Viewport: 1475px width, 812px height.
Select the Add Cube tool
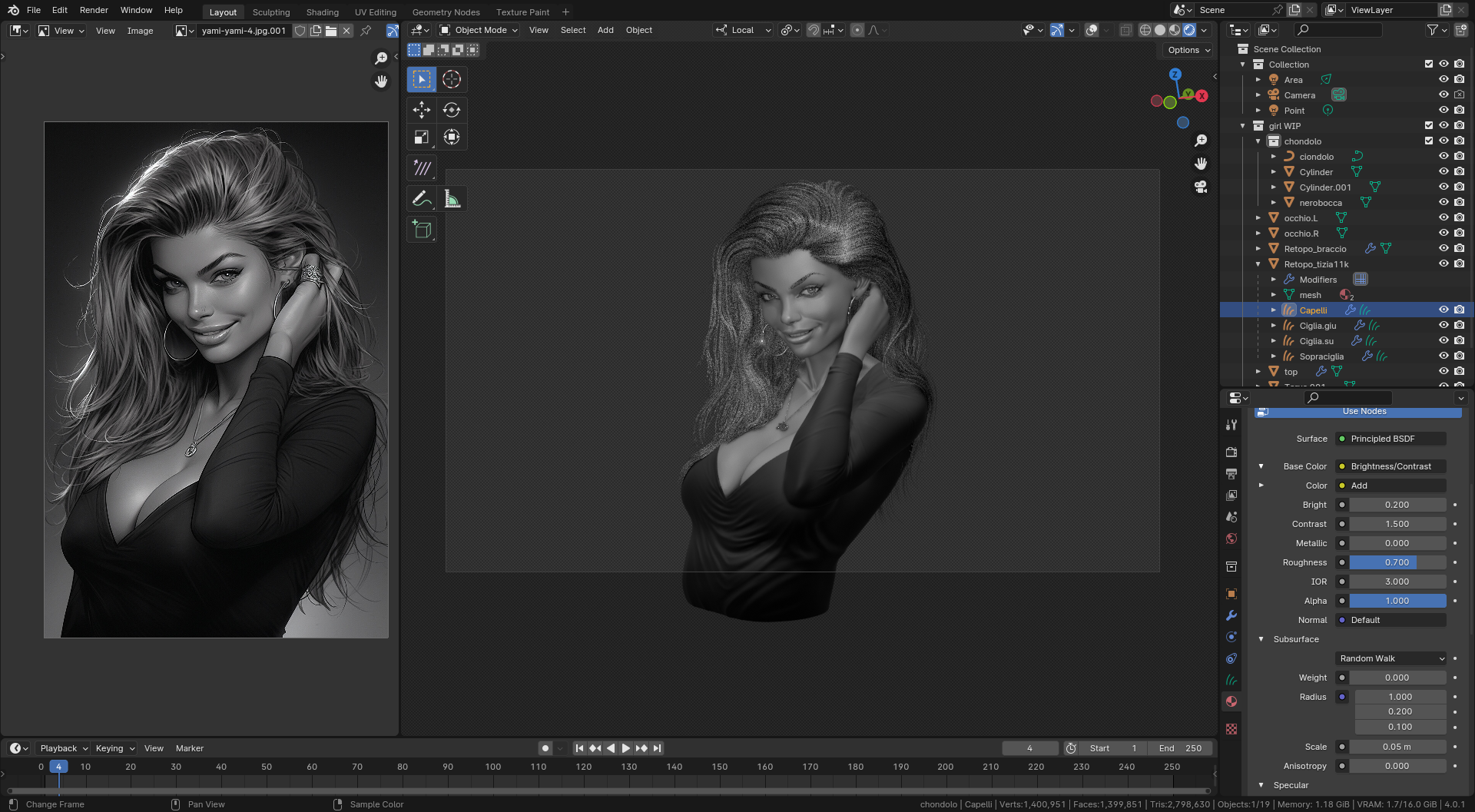click(422, 229)
